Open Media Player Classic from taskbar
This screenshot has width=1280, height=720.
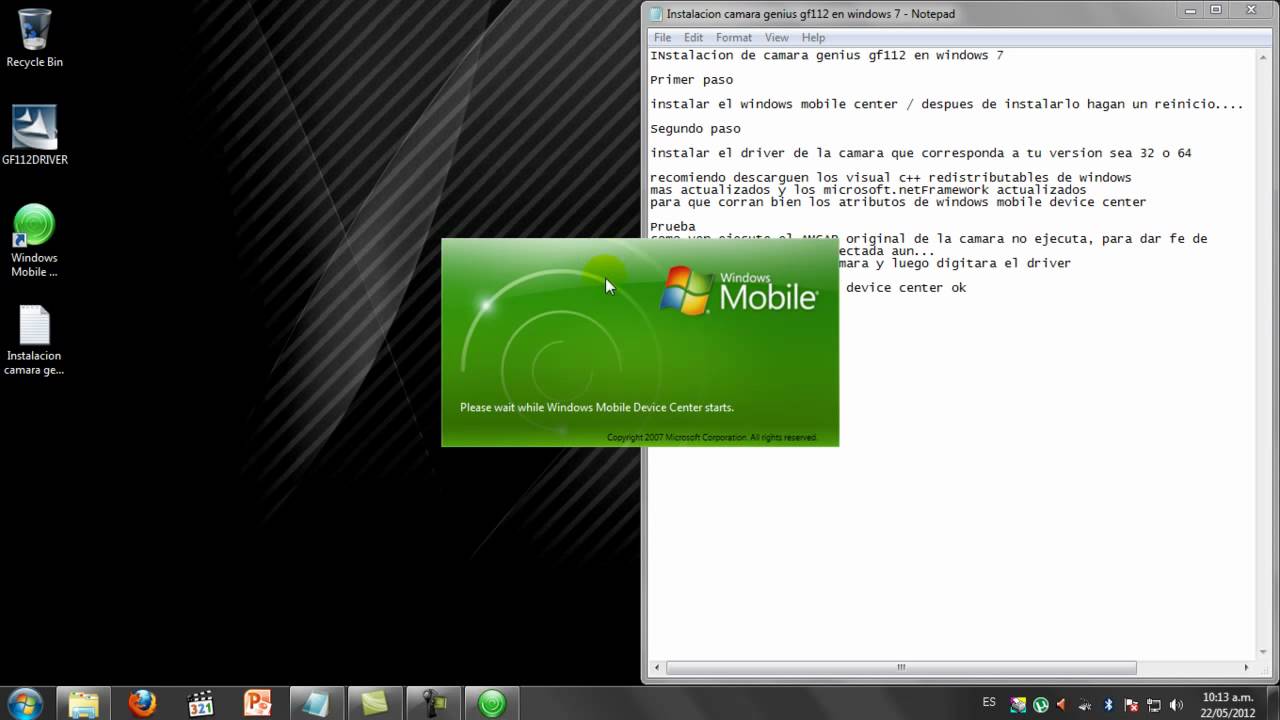(200, 703)
